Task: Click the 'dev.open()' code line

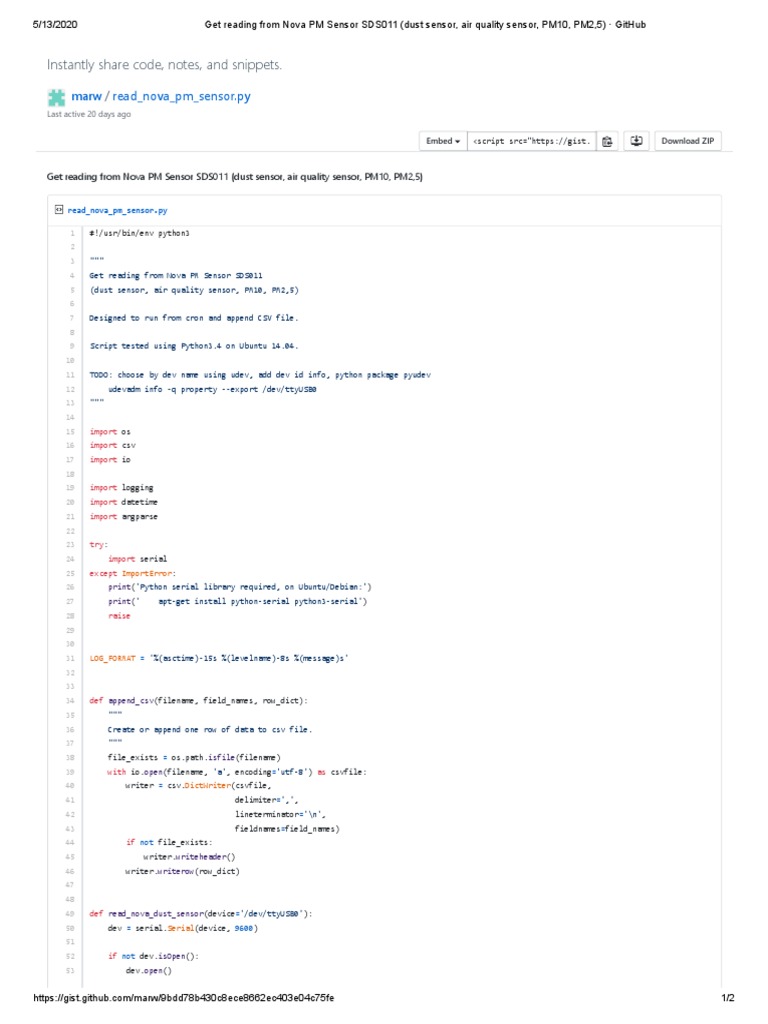Action: [149, 970]
